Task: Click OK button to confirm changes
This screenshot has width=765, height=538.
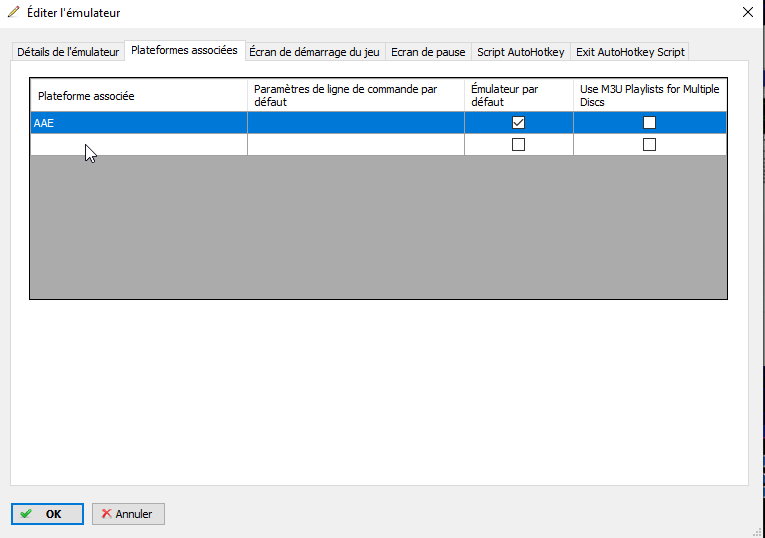Action: click(47, 514)
